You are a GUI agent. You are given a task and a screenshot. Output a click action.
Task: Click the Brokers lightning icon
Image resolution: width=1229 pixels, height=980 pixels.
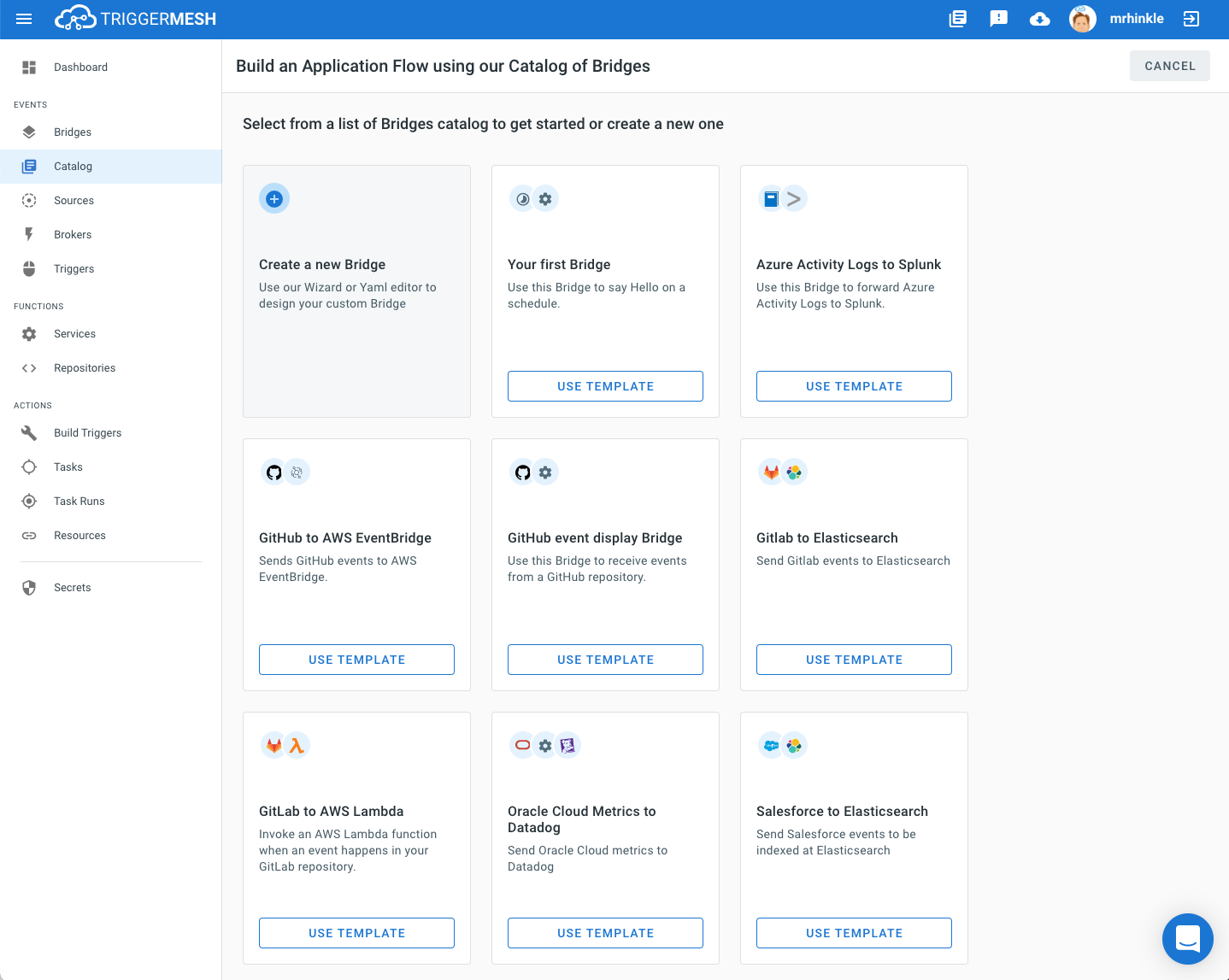[x=29, y=235]
